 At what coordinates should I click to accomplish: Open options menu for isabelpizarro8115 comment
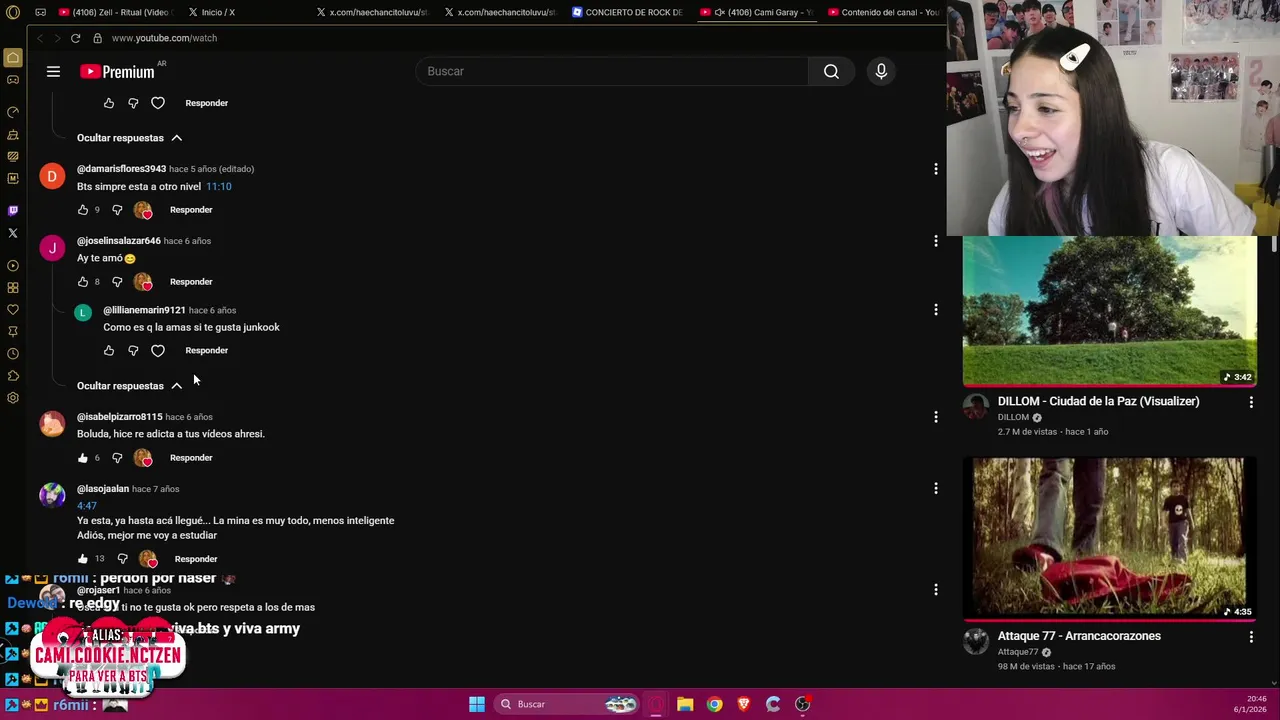click(x=936, y=417)
